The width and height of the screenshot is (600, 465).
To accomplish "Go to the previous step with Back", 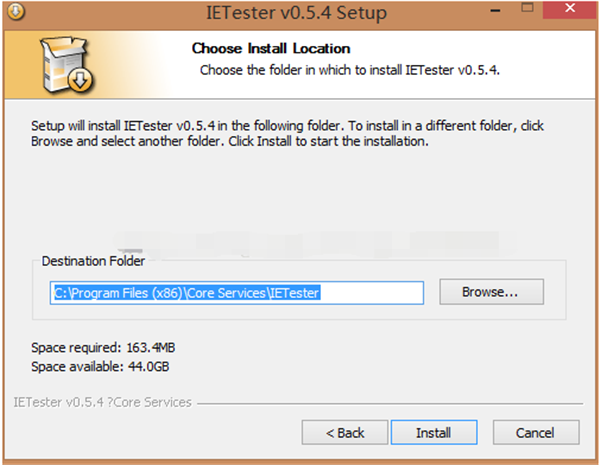I will point(345,433).
